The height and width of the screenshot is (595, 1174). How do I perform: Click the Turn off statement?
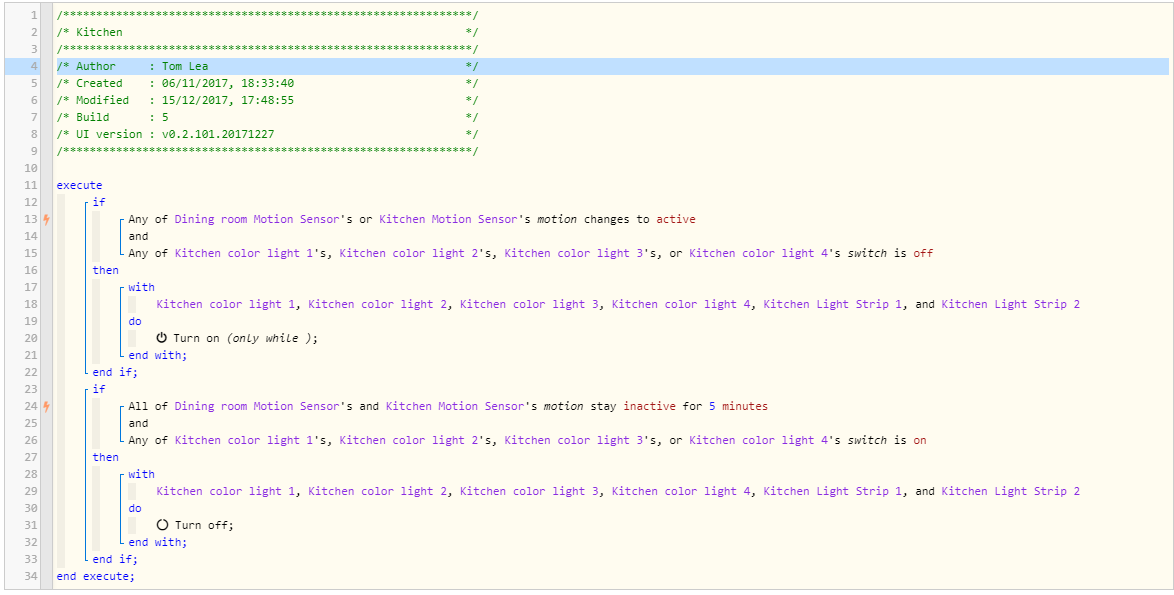coord(195,525)
